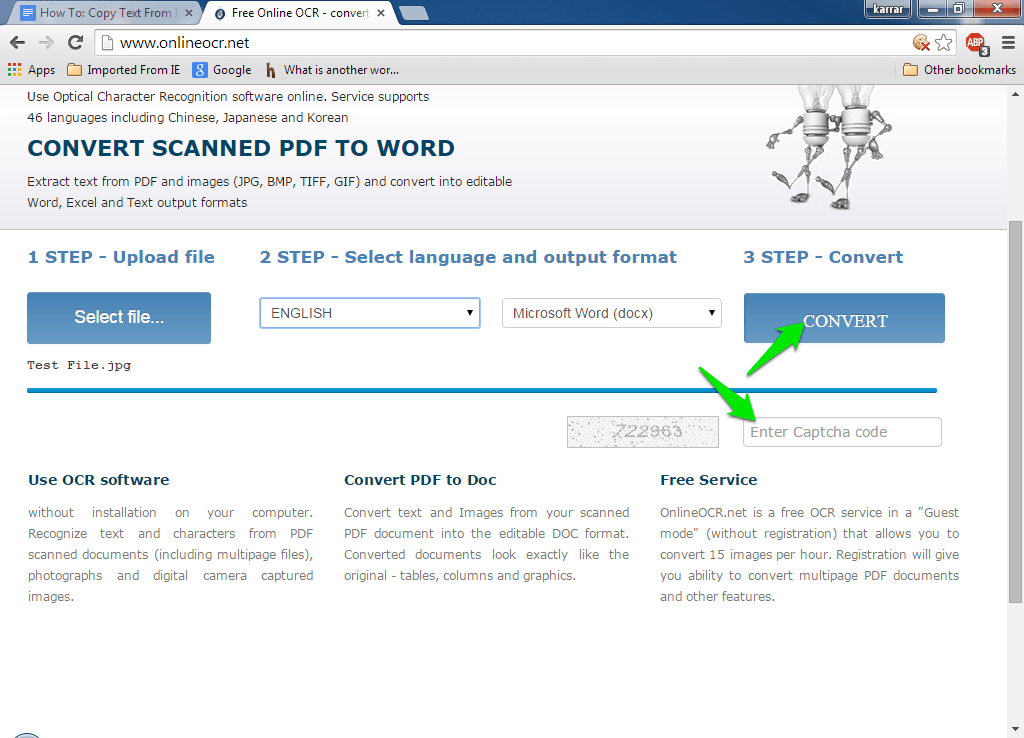Click the Enter Captcha code field
Viewport: 1024px width, 738px height.
(x=842, y=432)
